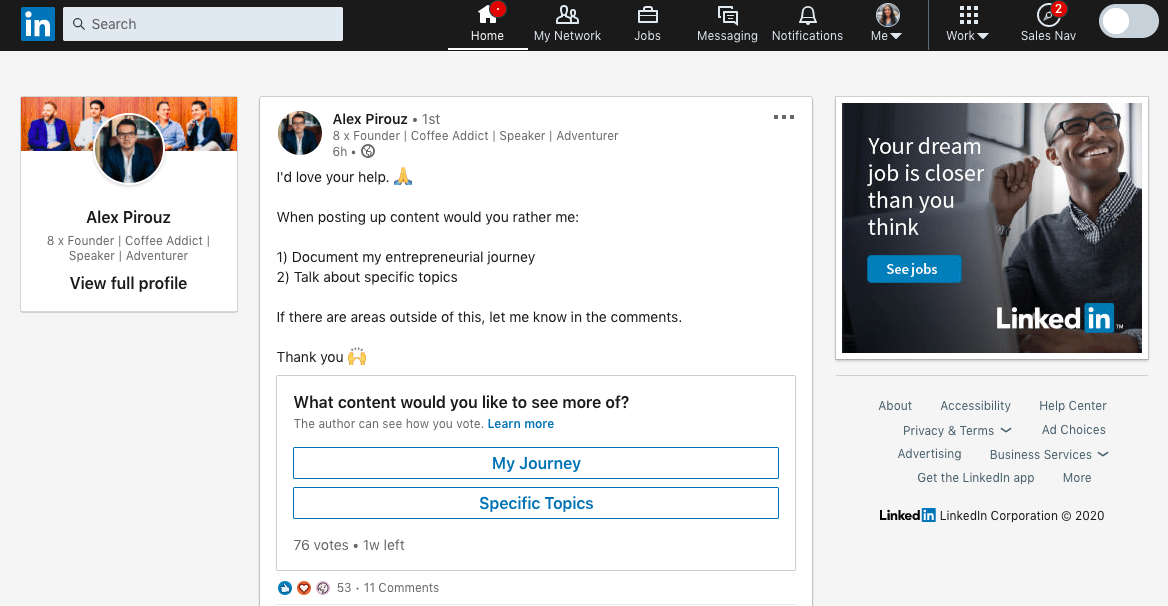Image resolution: width=1168 pixels, height=606 pixels.
Task: Open the Accessibility footer link
Action: [x=975, y=406]
